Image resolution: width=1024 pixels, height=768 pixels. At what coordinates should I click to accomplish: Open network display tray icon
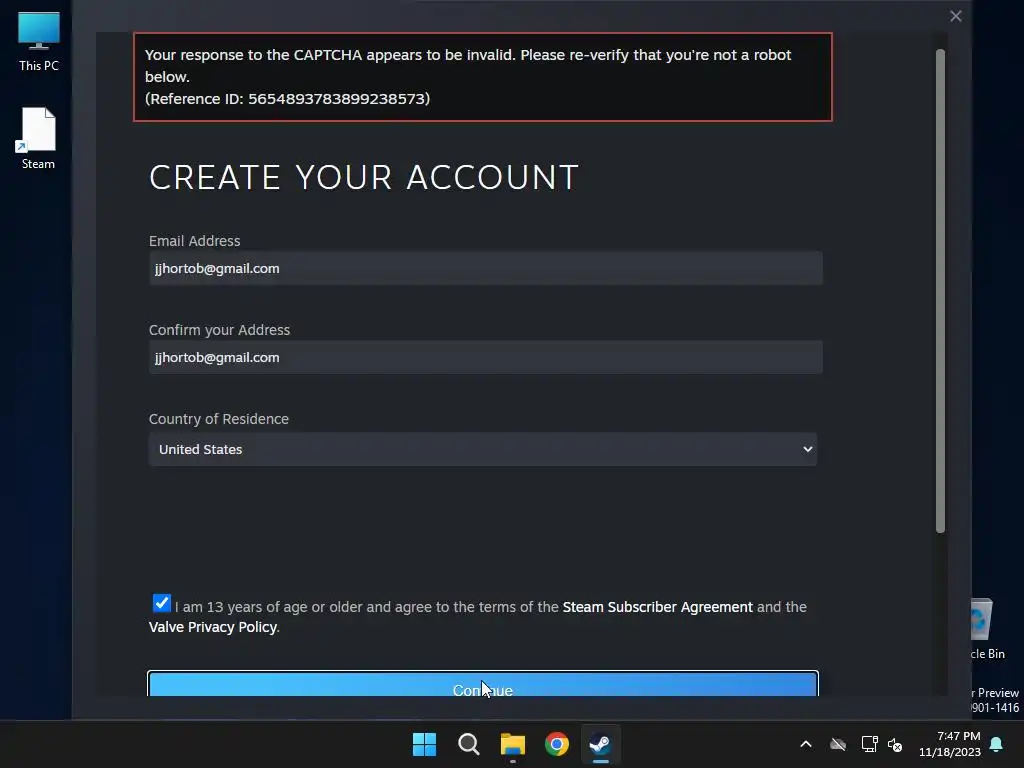(869, 744)
